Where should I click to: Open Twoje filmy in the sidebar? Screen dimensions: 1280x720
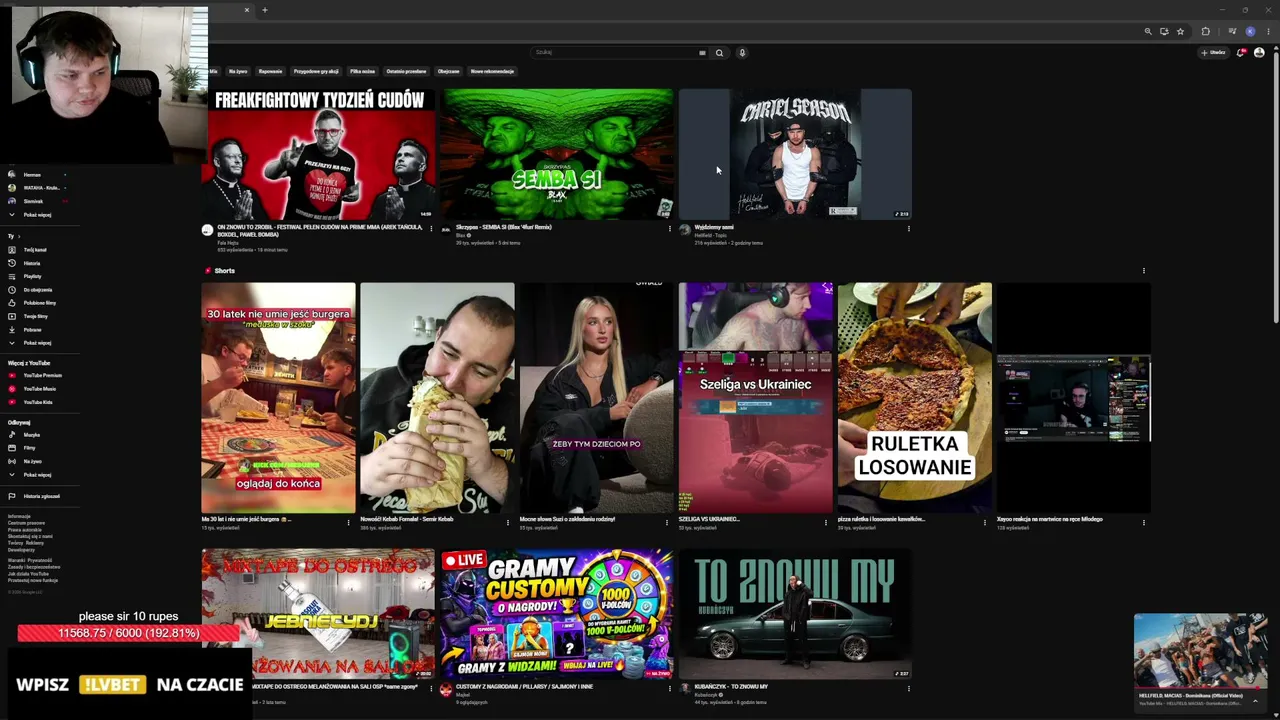(35, 316)
